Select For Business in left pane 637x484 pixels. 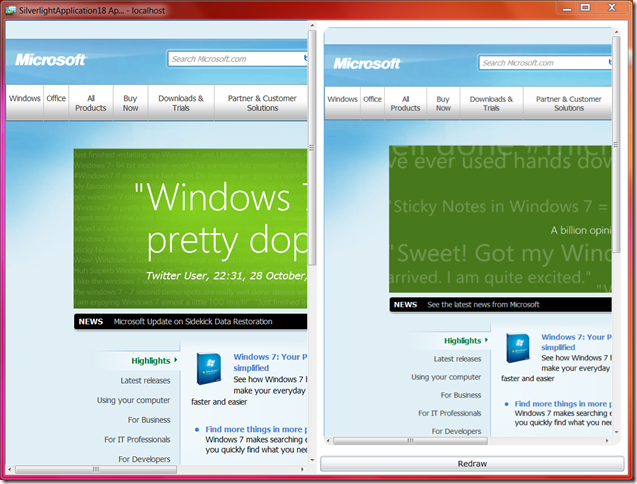149,420
